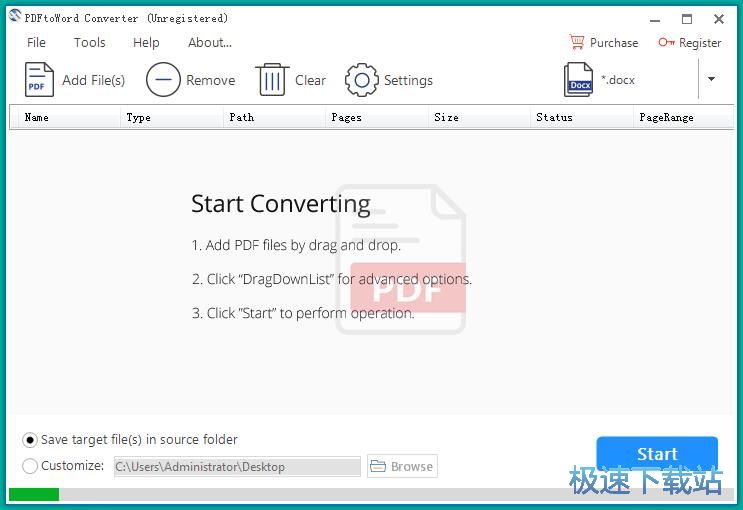
Task: Click the output path input field
Action: 237,466
